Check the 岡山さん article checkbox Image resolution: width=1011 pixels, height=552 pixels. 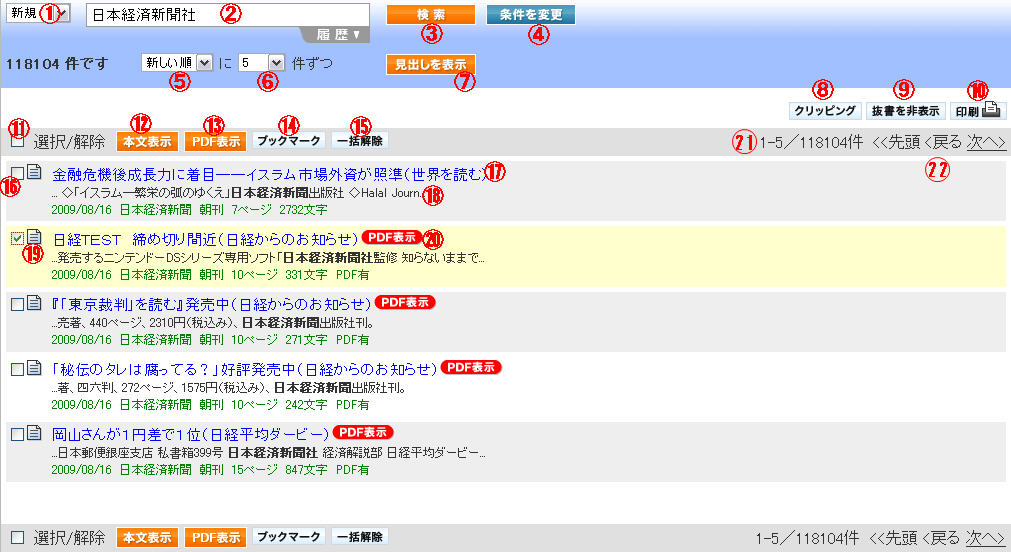17,435
